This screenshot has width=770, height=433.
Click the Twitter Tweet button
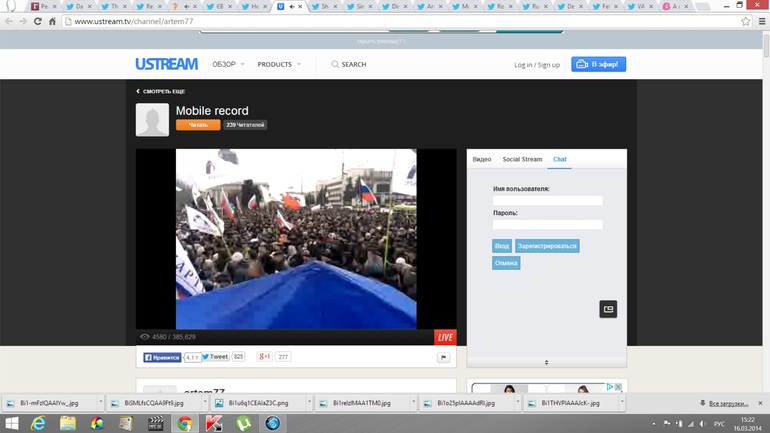coord(216,357)
